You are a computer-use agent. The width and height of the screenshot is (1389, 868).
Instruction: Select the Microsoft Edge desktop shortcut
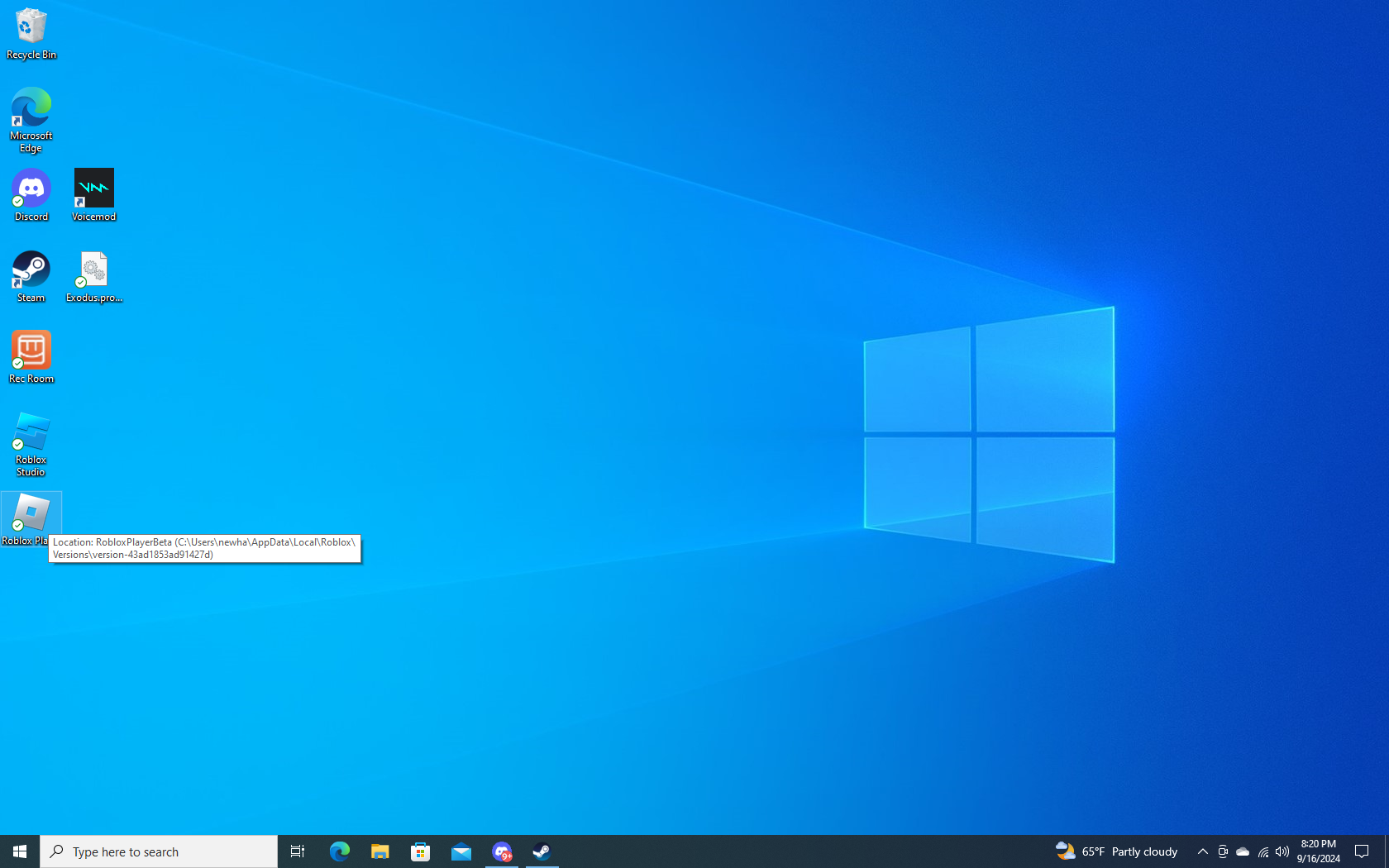(x=31, y=121)
